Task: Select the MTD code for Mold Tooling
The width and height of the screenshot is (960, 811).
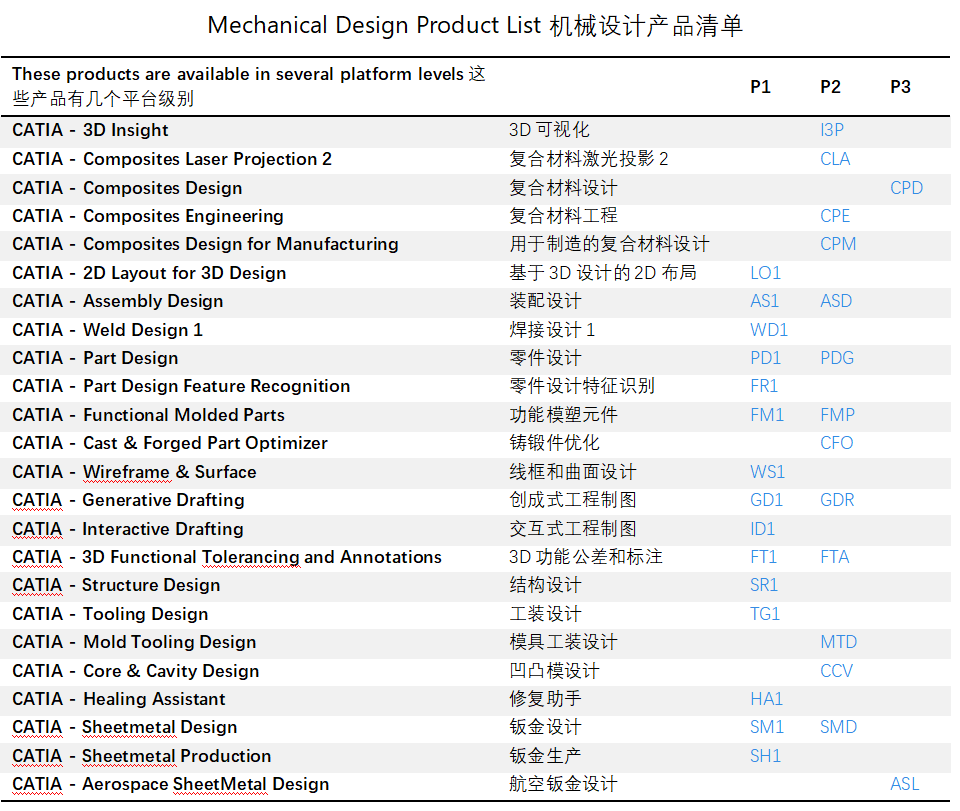Action: point(839,642)
